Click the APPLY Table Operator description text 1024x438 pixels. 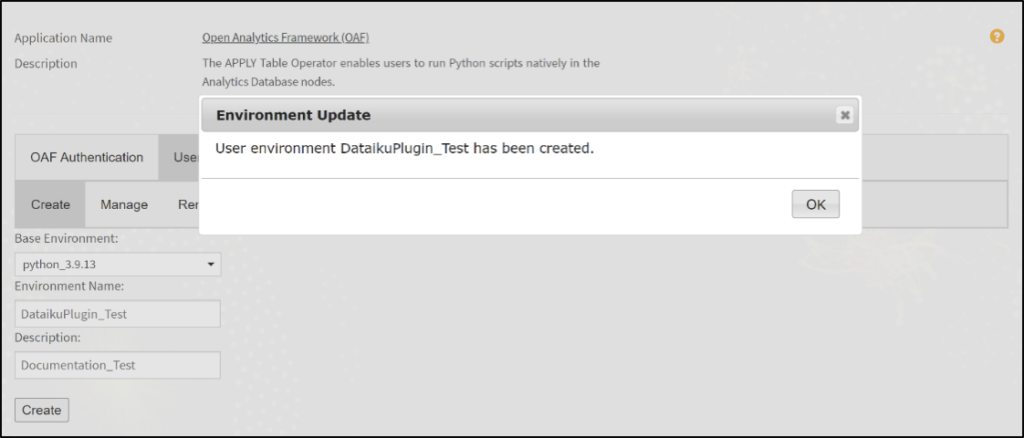pyautogui.click(x=400, y=72)
